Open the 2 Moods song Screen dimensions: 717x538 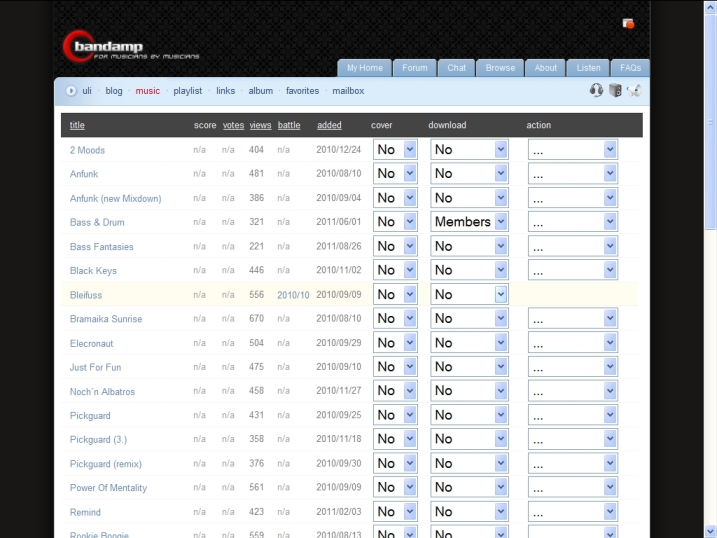tap(87, 150)
